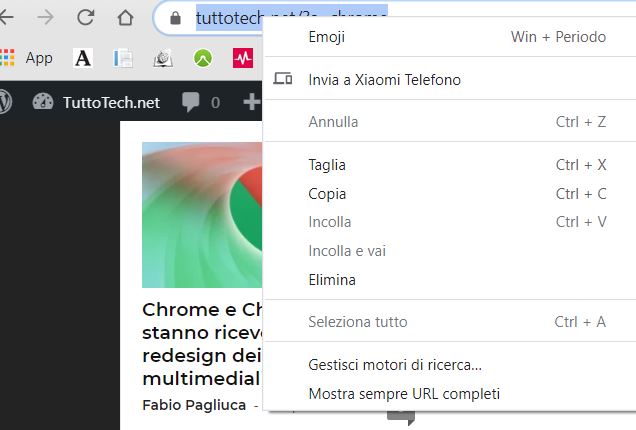Enable Mostra sempre URL completi
Viewport: 636px width, 430px height.
coord(404,394)
